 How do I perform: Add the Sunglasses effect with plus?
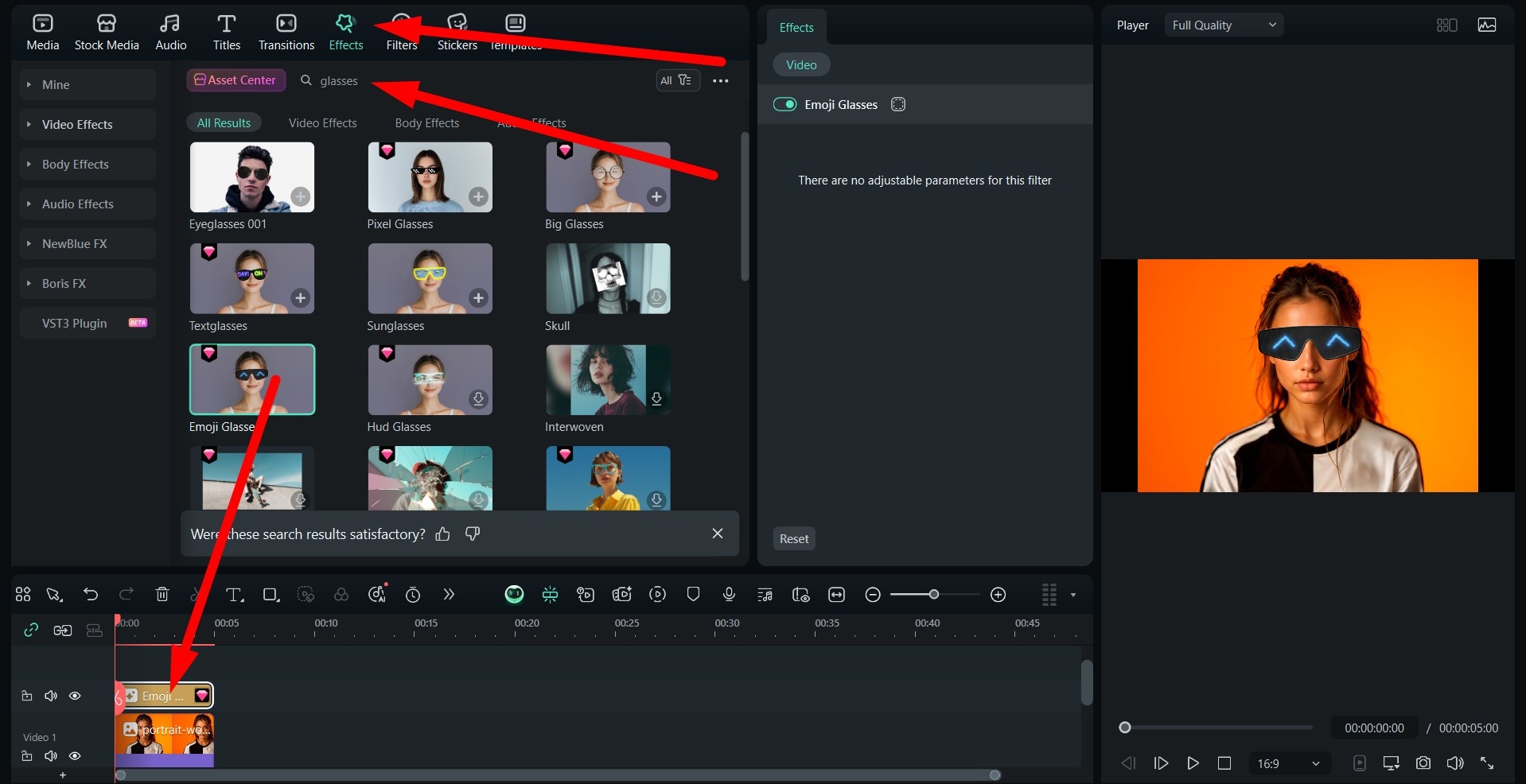click(x=478, y=297)
